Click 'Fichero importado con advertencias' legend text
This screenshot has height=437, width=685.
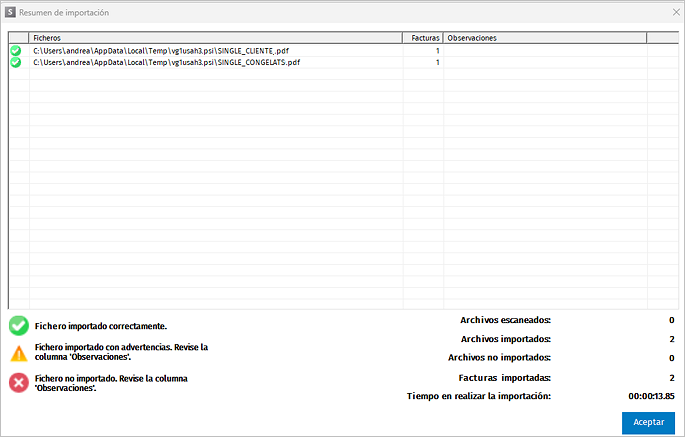coord(121,352)
